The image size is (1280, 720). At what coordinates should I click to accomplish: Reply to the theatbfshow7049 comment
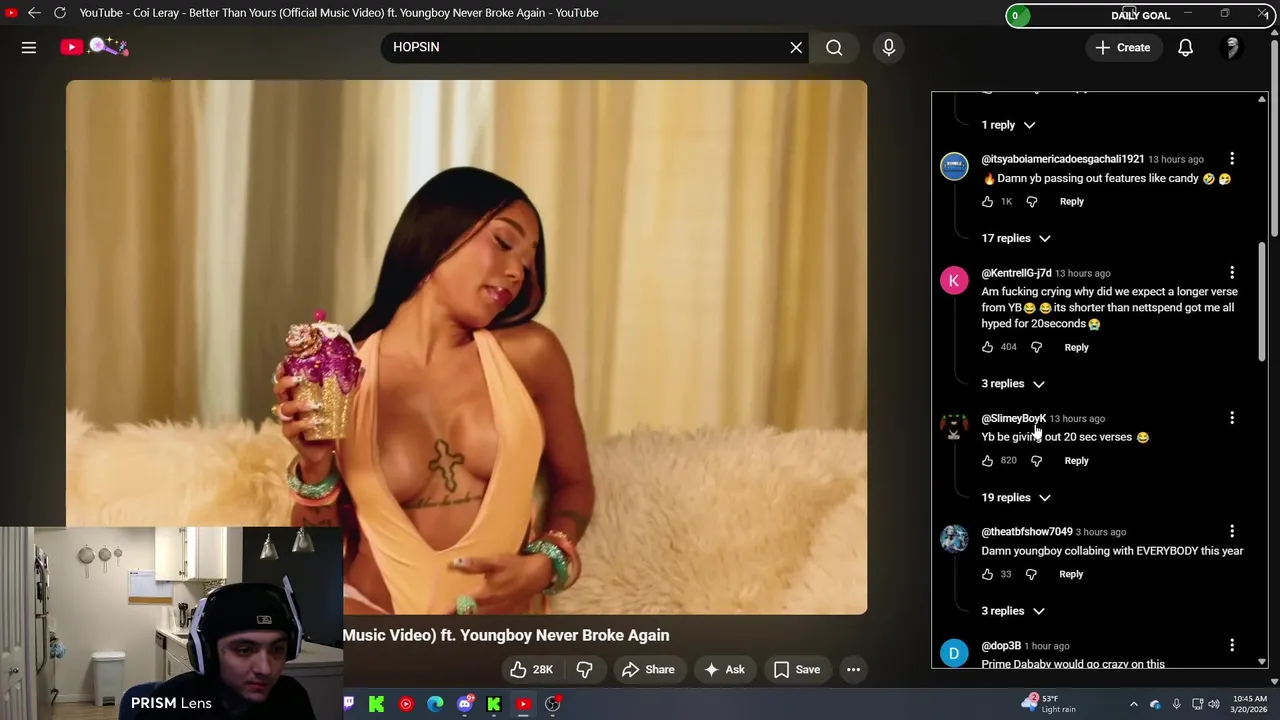pos(1071,575)
